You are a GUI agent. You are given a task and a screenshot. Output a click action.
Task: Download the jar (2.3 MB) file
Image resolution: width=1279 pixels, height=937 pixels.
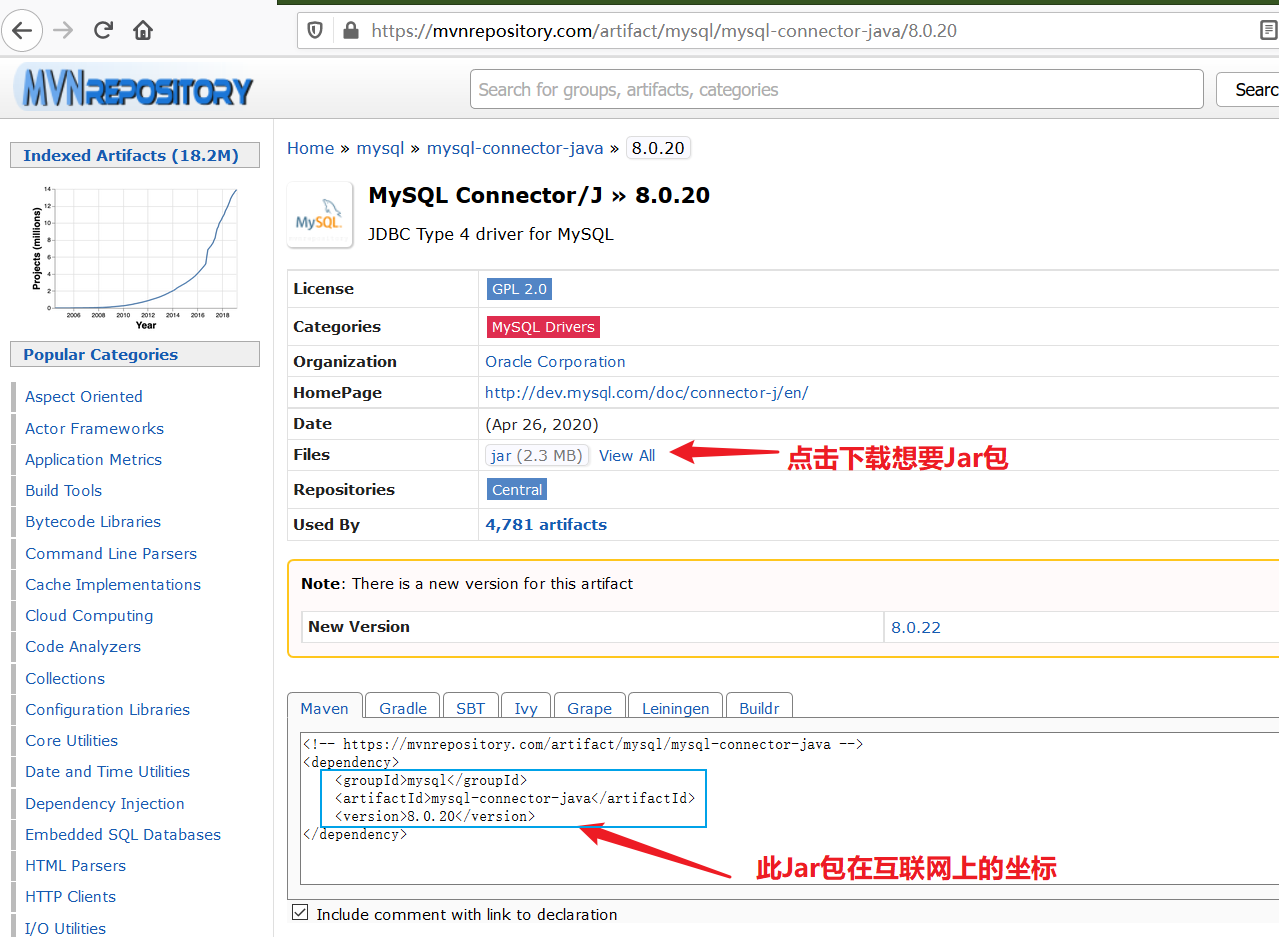click(x=537, y=455)
